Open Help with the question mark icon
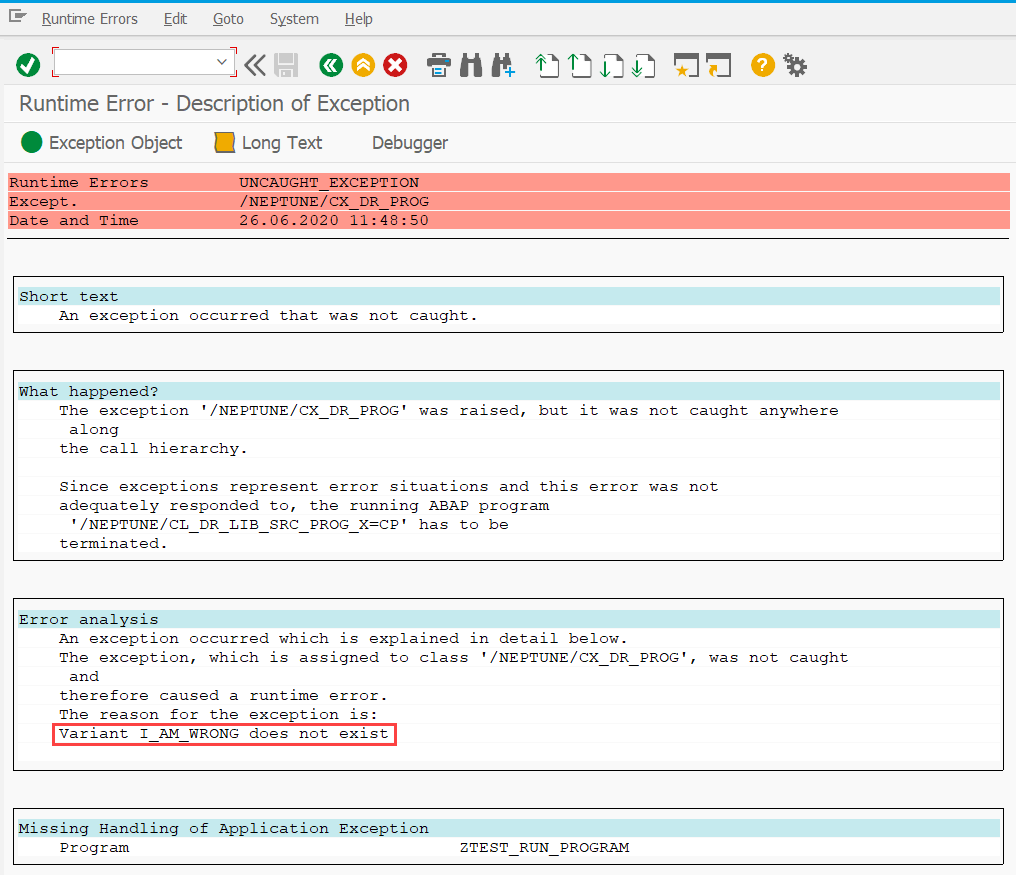The image size is (1016, 875). [762, 65]
